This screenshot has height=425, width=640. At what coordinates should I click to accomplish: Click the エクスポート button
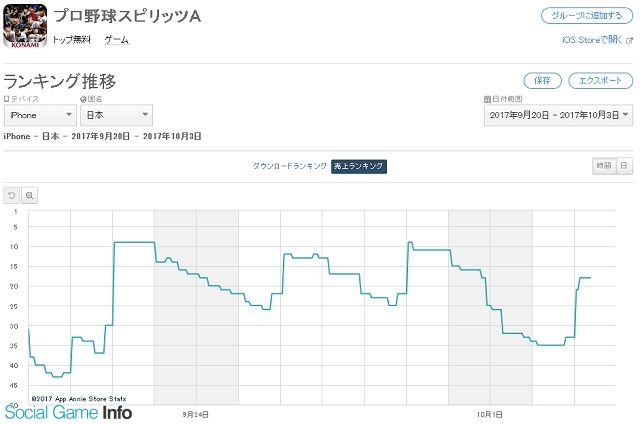[x=600, y=80]
